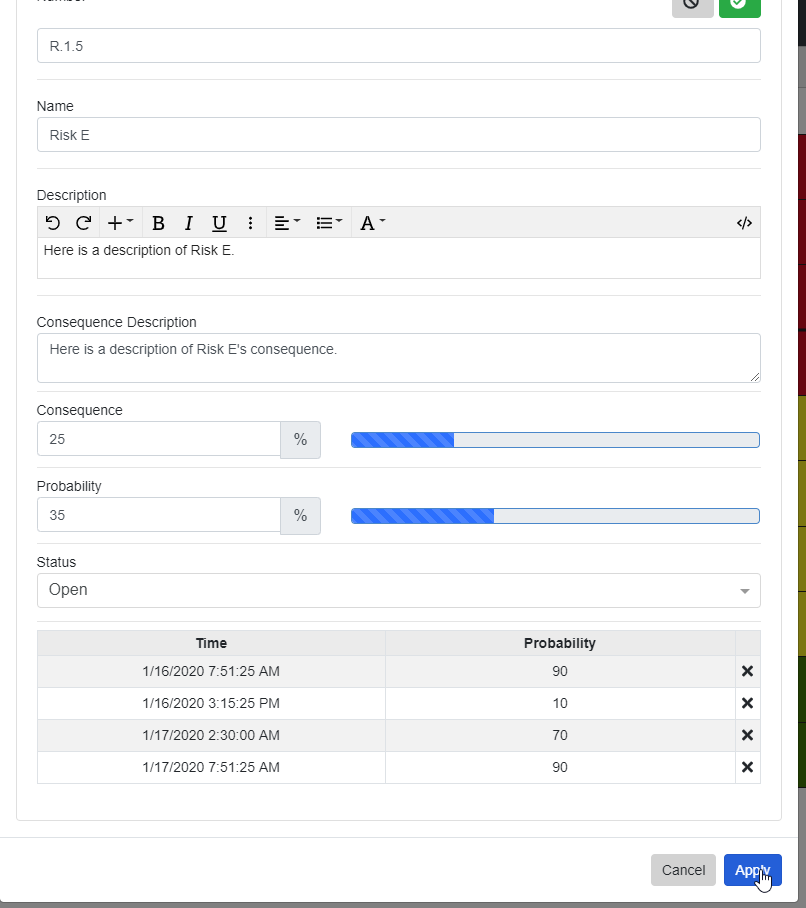Click the redo icon in Description toolbar
This screenshot has height=908, width=806.
point(84,223)
